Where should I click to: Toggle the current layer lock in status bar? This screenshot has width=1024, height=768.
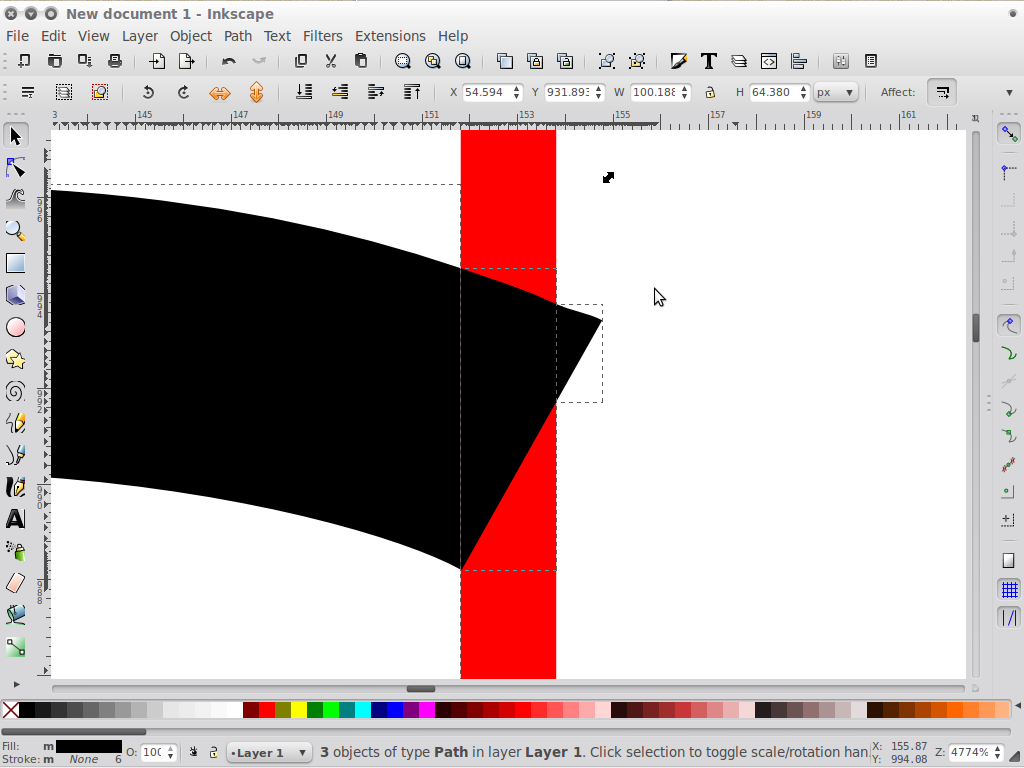(212, 751)
